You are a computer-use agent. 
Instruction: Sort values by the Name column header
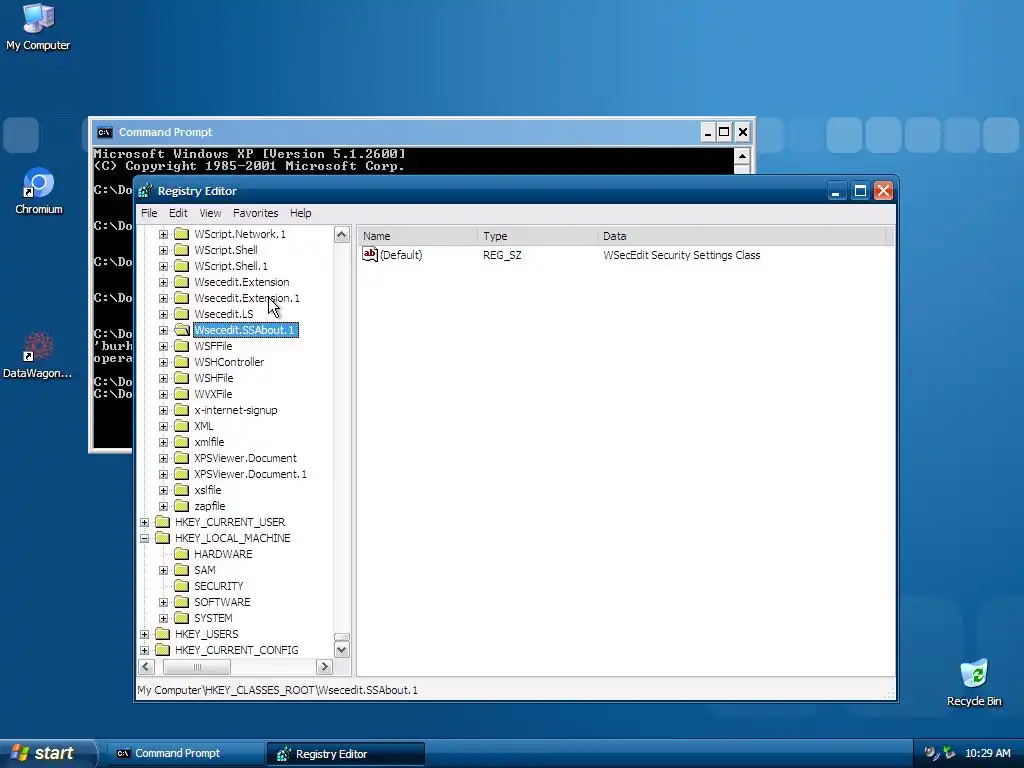417,236
